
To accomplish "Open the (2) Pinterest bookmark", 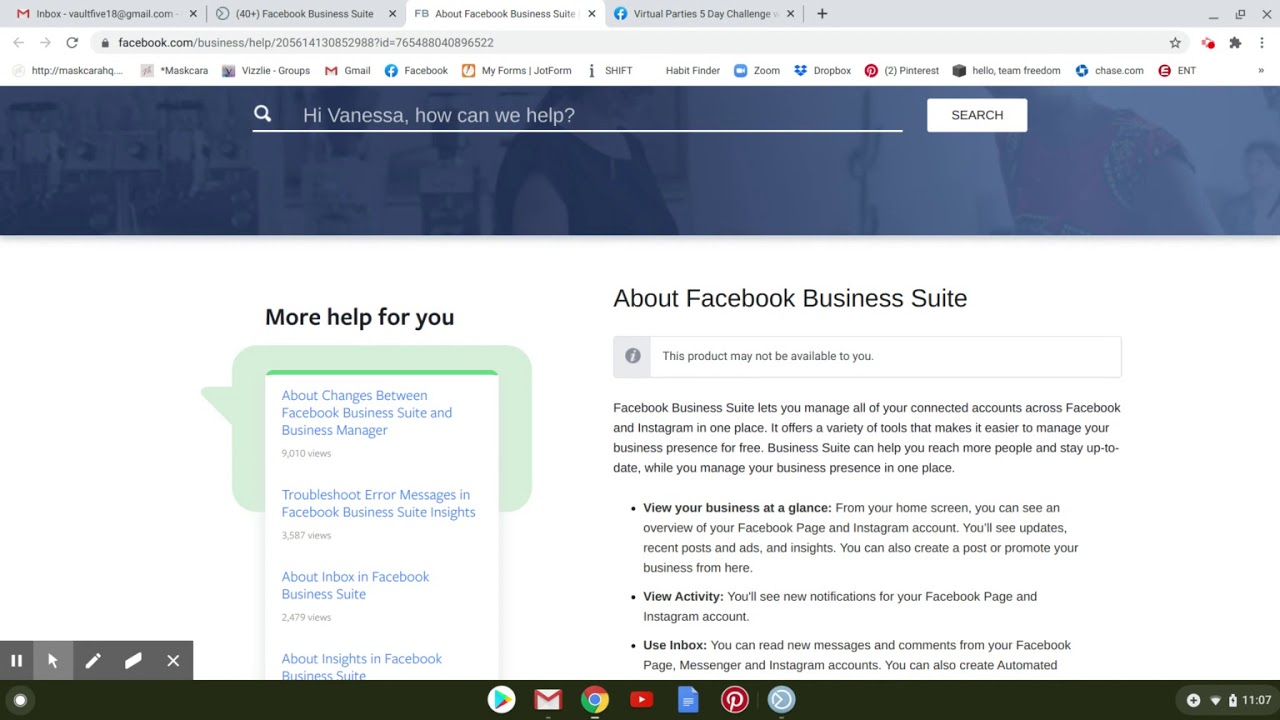I will coord(902,71).
